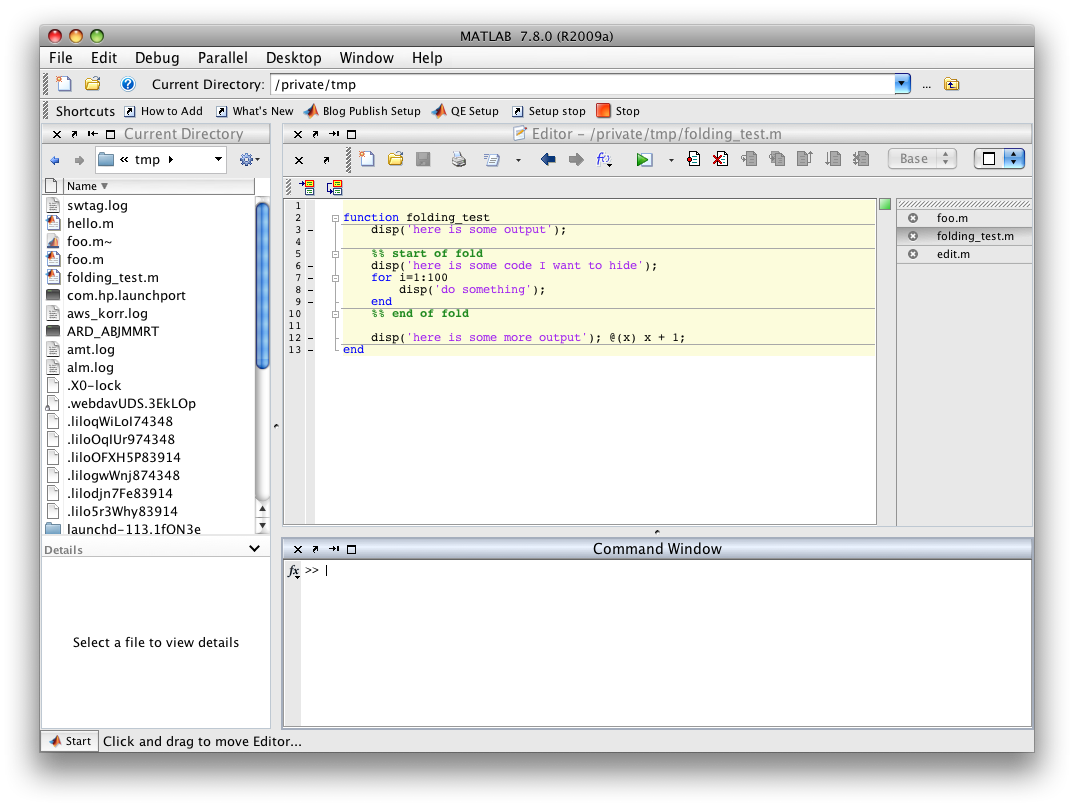Click the print icon in editor toolbar
Viewport: 1074px width, 807px height.
[458, 159]
